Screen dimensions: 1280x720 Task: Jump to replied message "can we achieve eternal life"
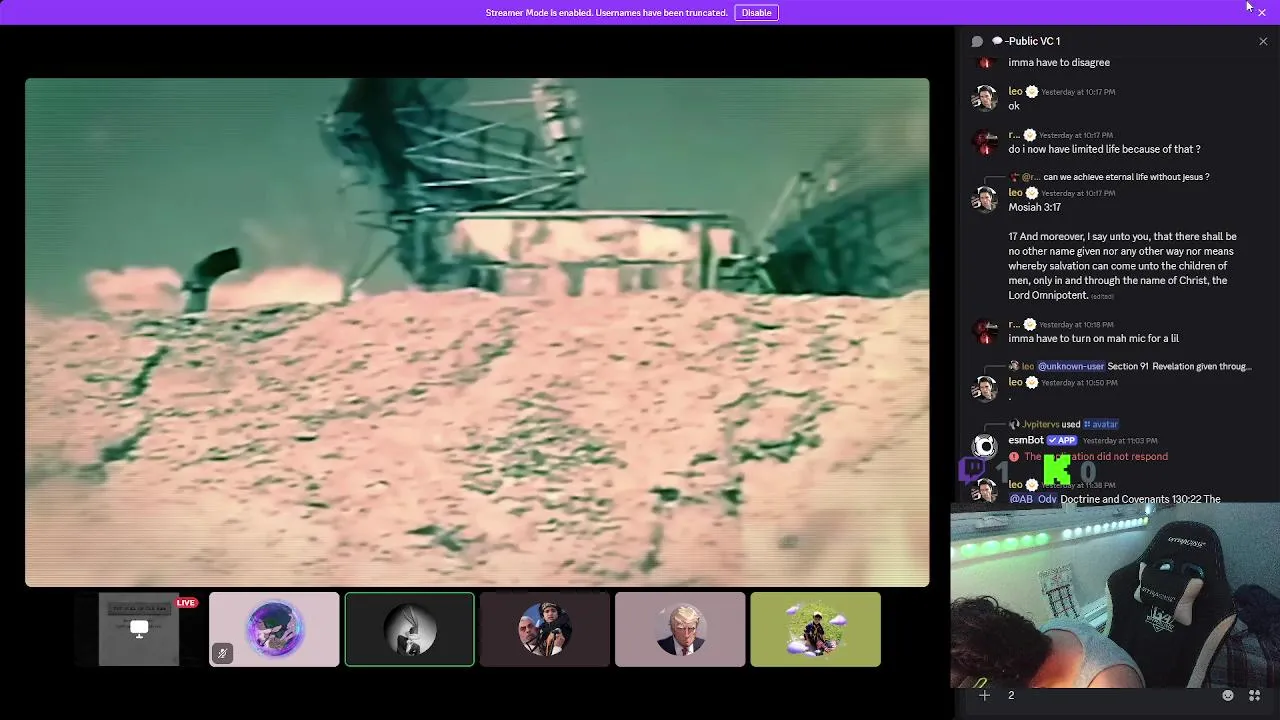coord(1126,177)
